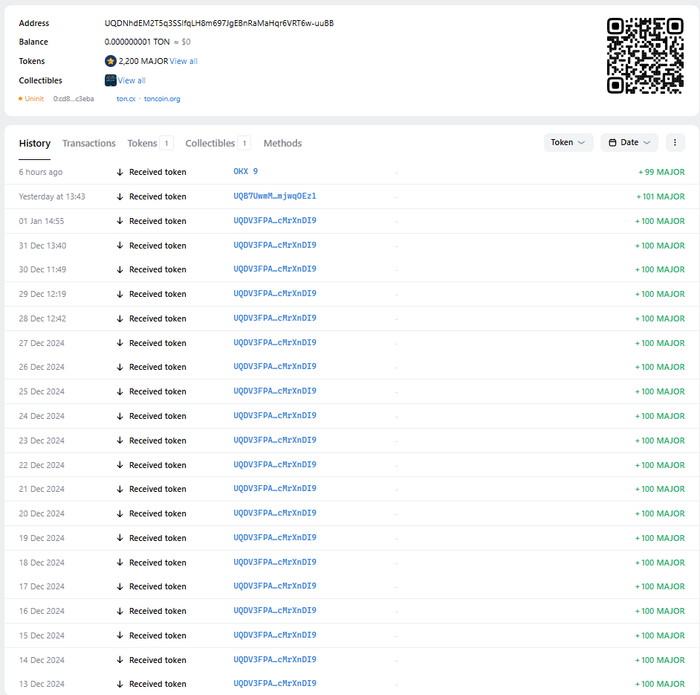
Task: Click the received arrow icon for 01 Jan 14:55
Action: pos(120,221)
